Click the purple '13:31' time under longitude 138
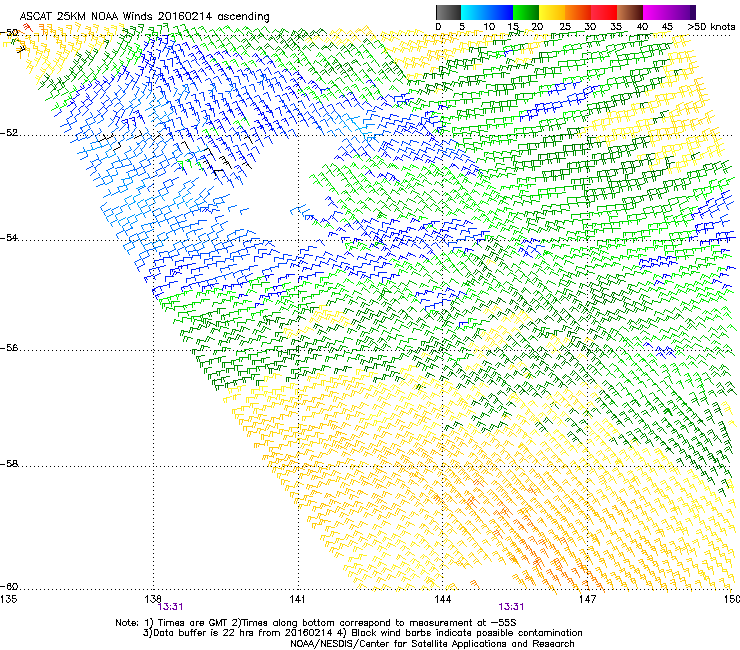Viewport: 740px width, 650px height. tap(170, 607)
